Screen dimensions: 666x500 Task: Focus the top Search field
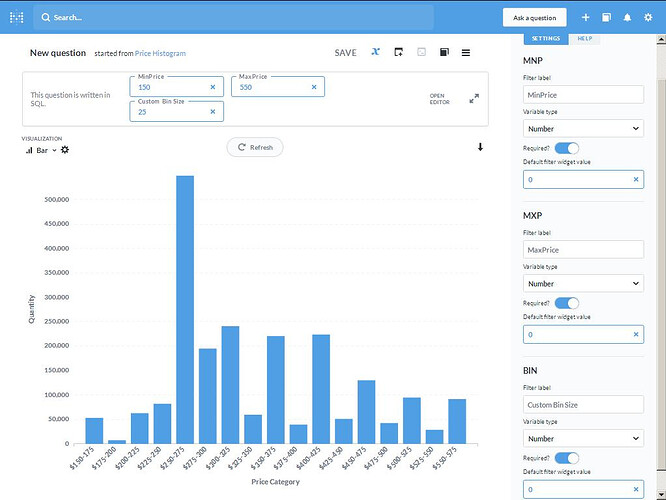[233, 17]
